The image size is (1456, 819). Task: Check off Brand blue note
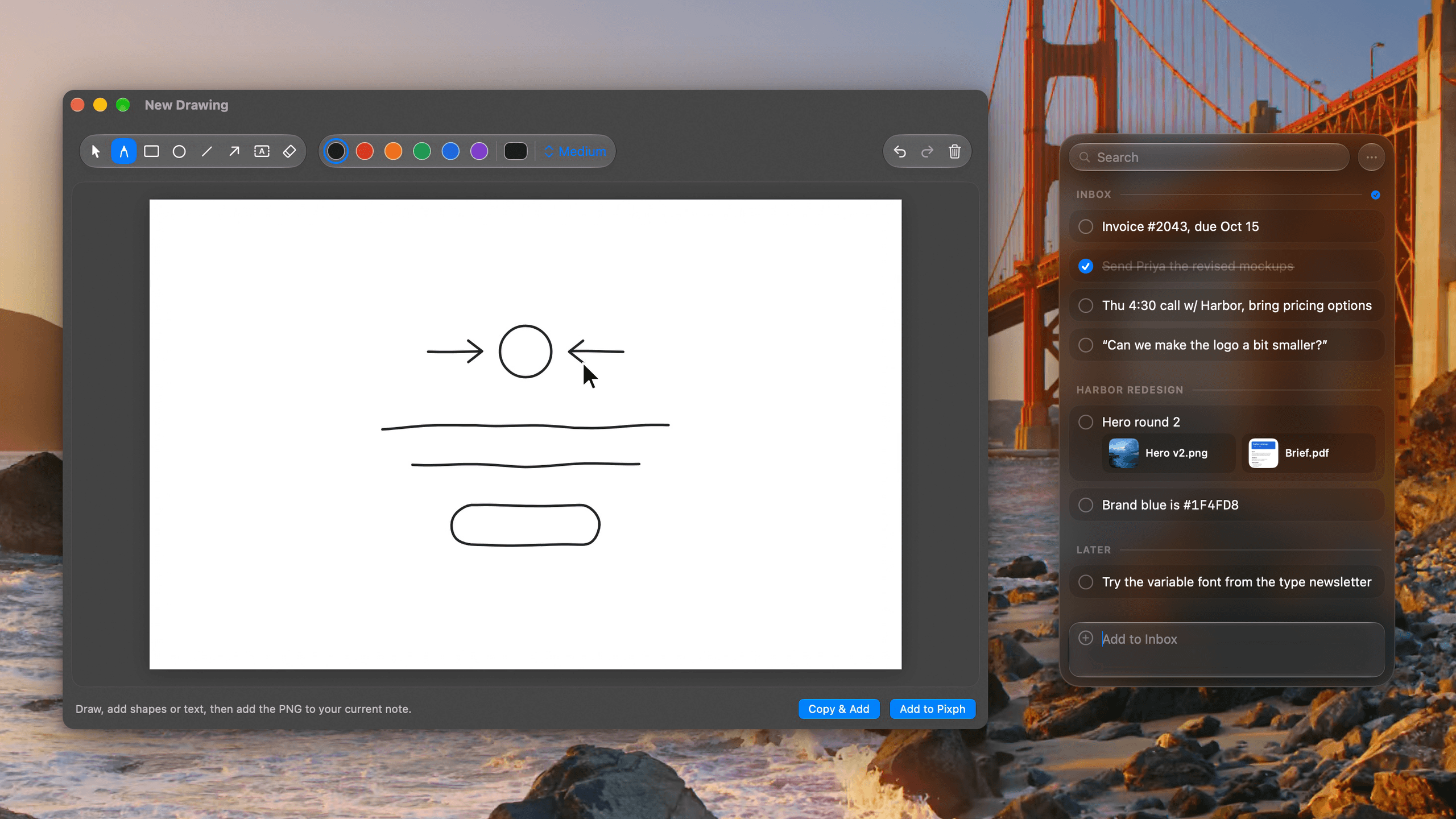[x=1086, y=505]
